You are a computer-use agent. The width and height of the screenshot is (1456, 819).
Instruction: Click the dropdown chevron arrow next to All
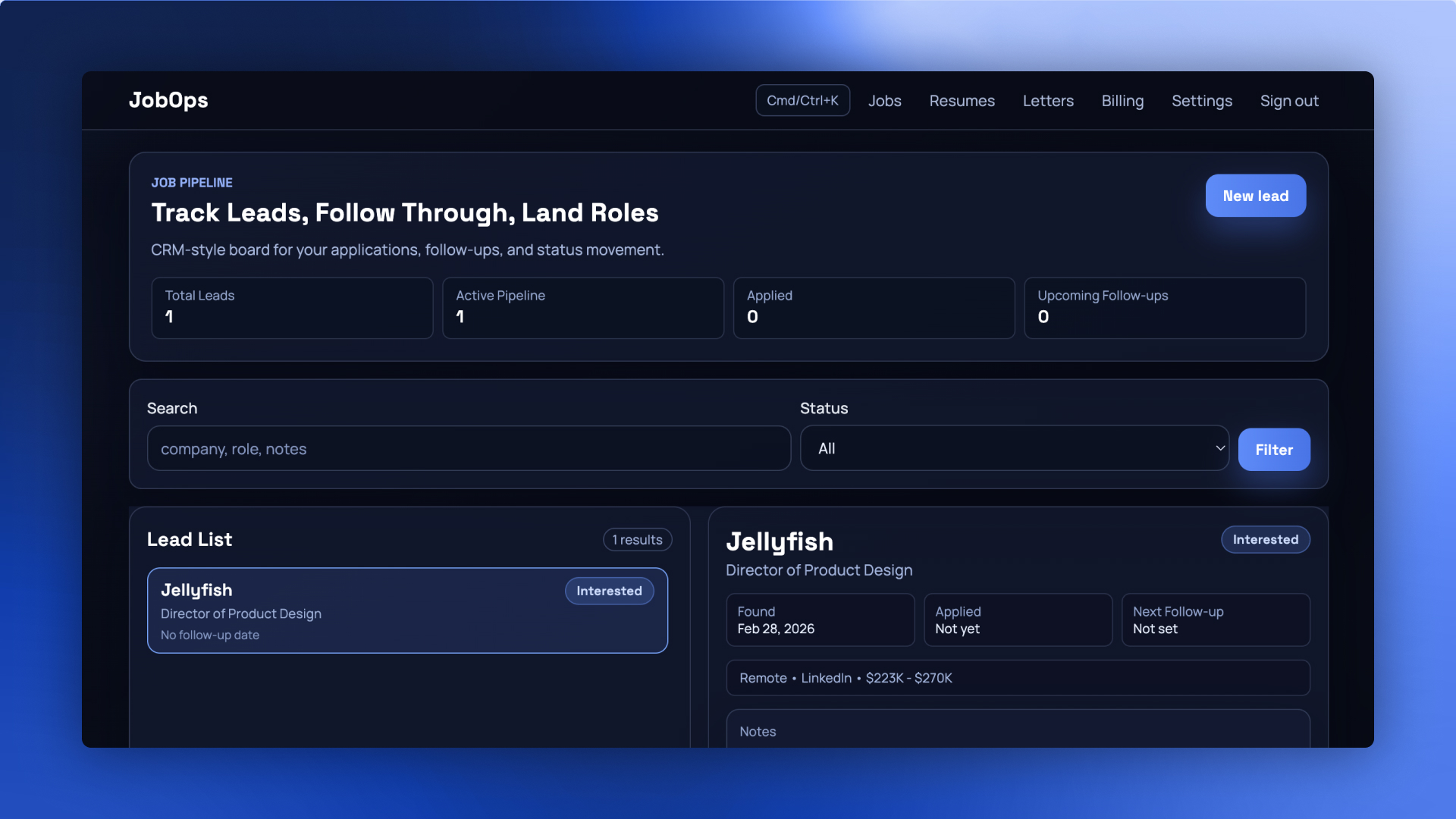coord(1220,448)
